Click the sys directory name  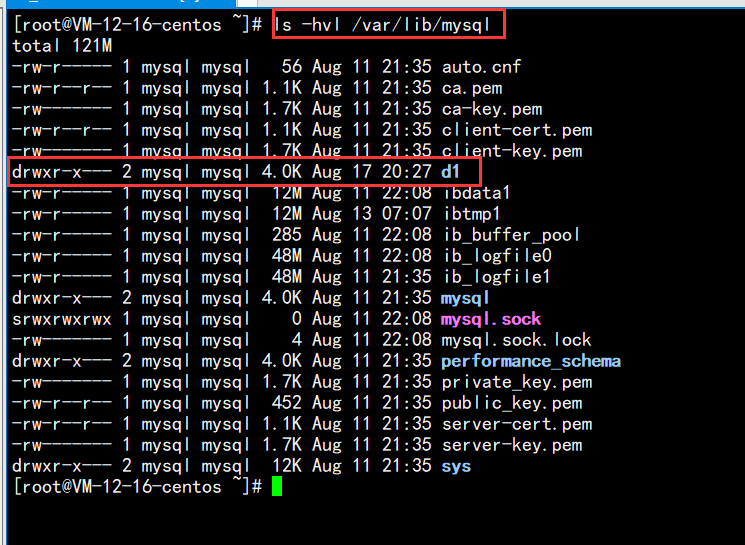coord(456,467)
